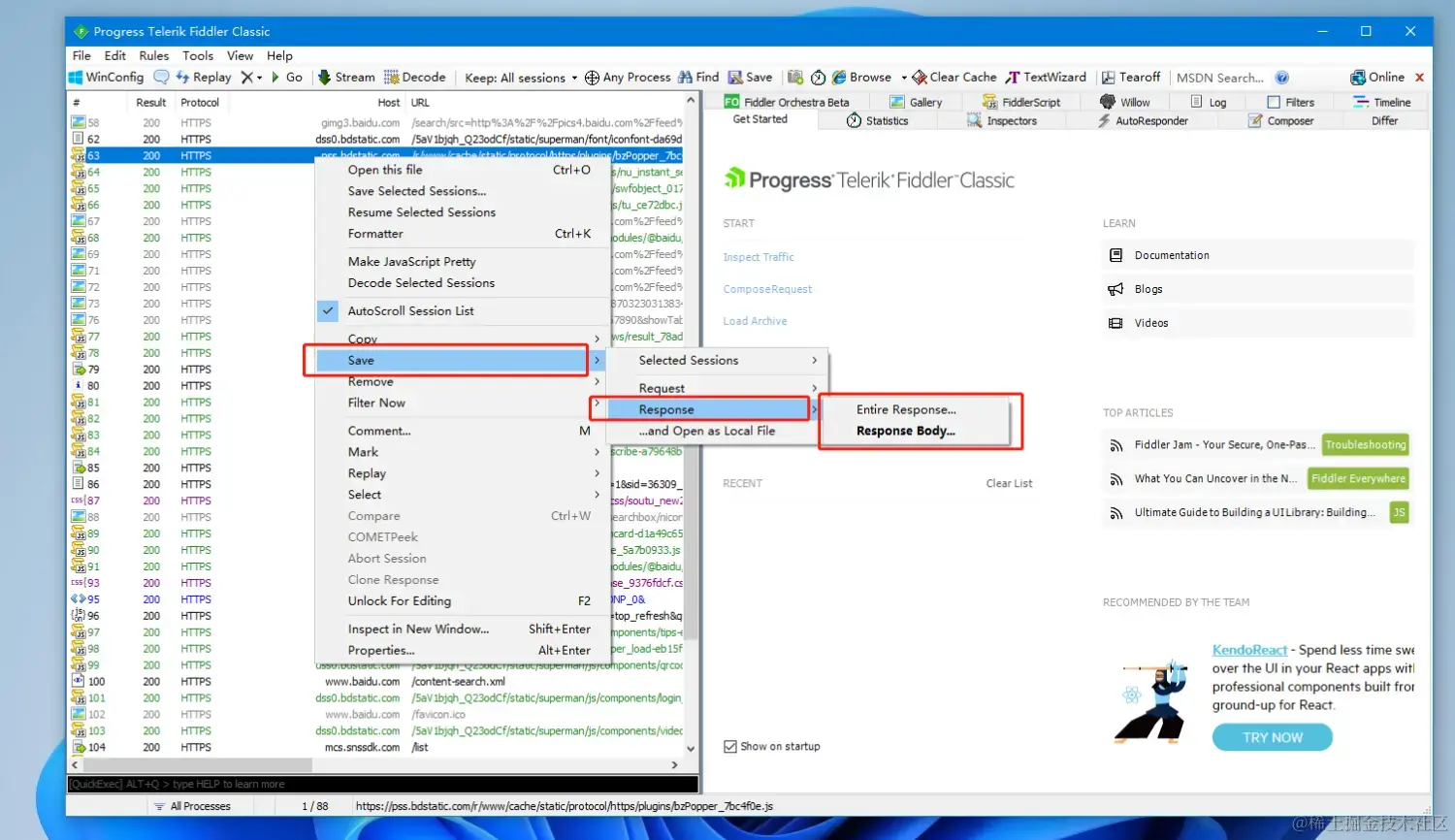This screenshot has width=1455, height=840.
Task: Click the toolbar Save button
Action: (751, 78)
